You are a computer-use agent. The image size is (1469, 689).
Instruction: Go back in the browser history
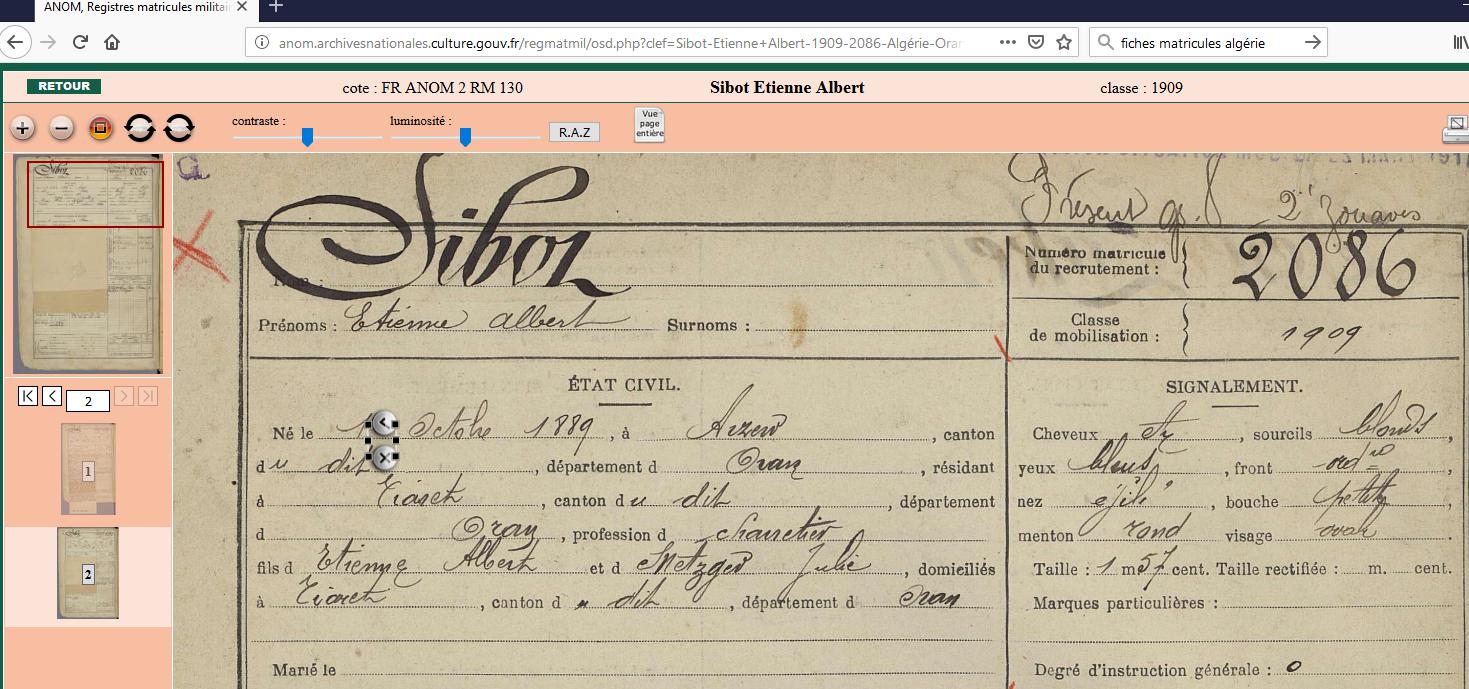click(x=15, y=42)
